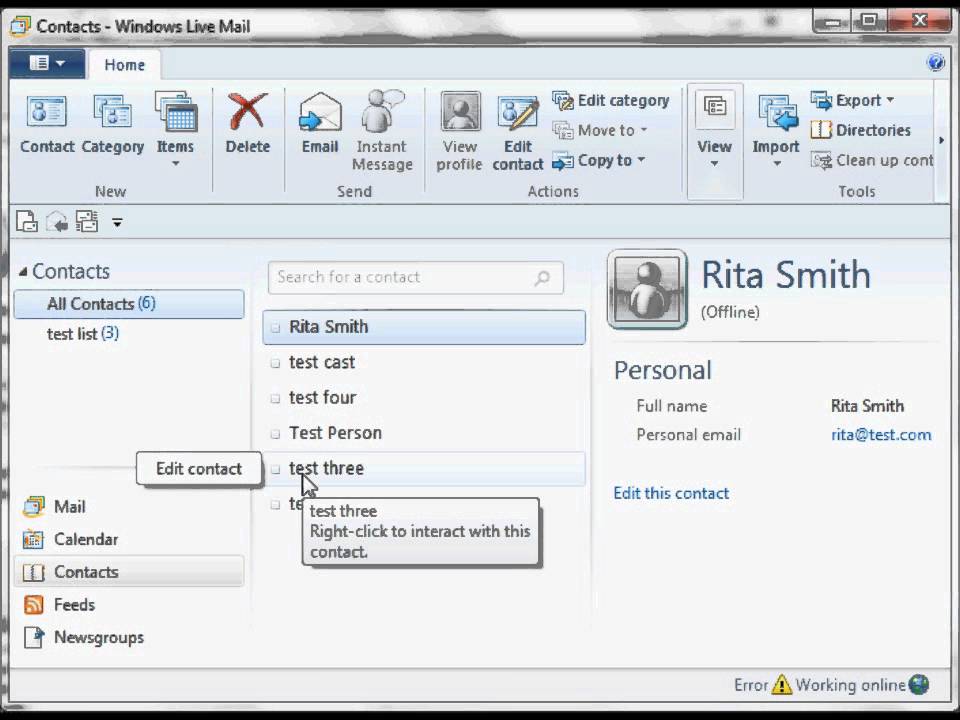Image resolution: width=960 pixels, height=720 pixels.
Task: Switch to Contacts in navigation
Action: coord(129,572)
